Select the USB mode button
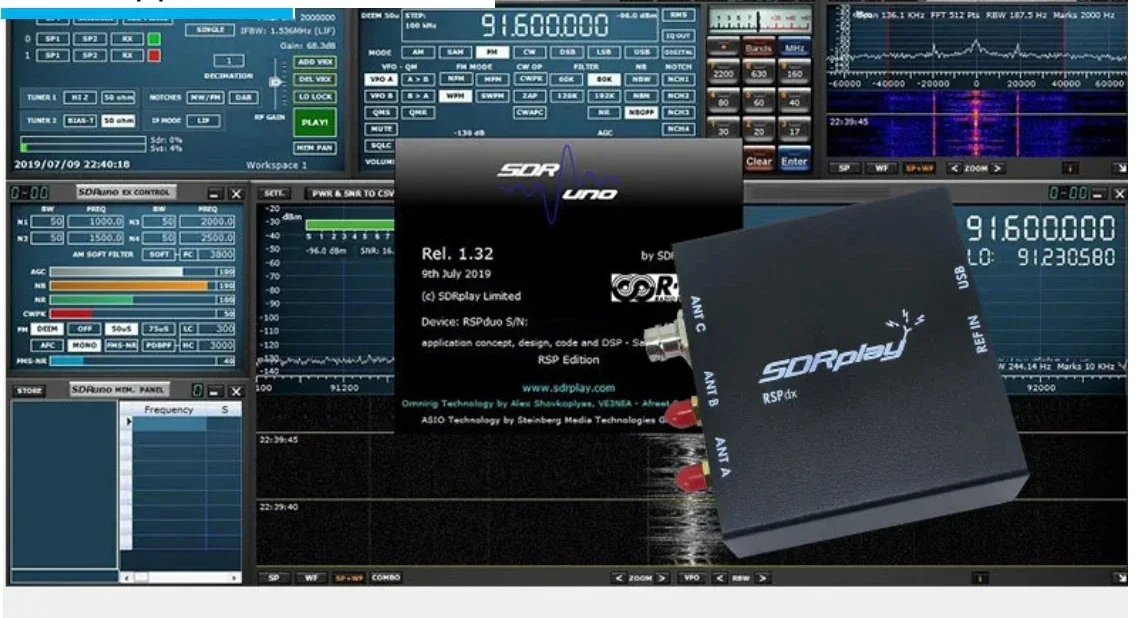The width and height of the screenshot is (1136, 618). point(641,52)
